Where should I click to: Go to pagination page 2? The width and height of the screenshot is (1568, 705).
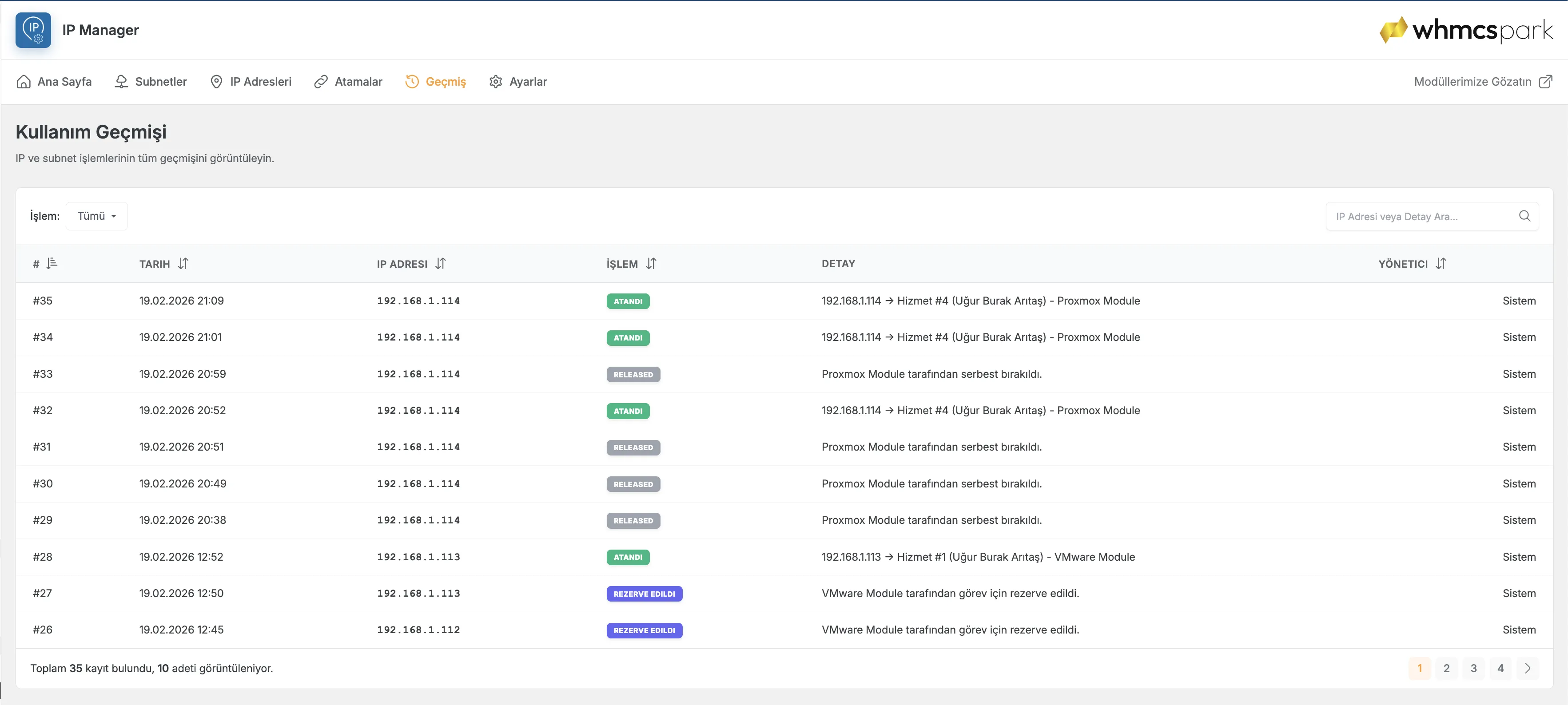pos(1446,668)
